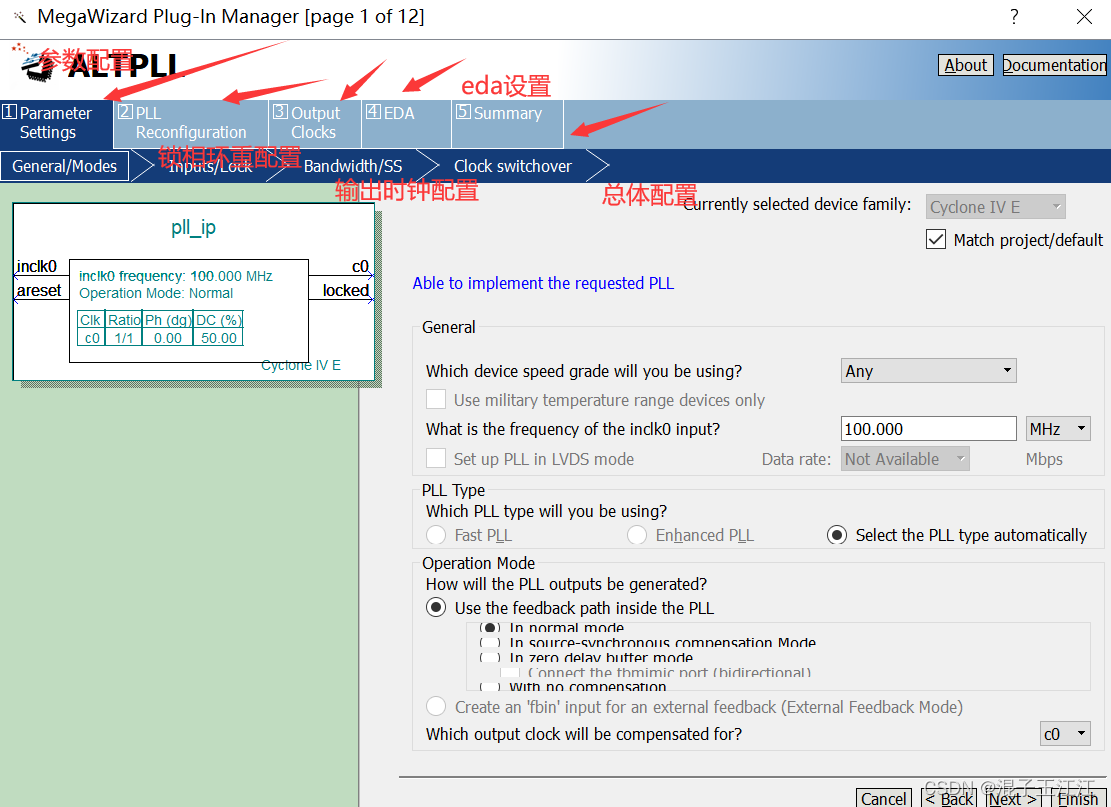Click the inclk0 frequency input field
Image resolution: width=1111 pixels, height=807 pixels.
928,429
